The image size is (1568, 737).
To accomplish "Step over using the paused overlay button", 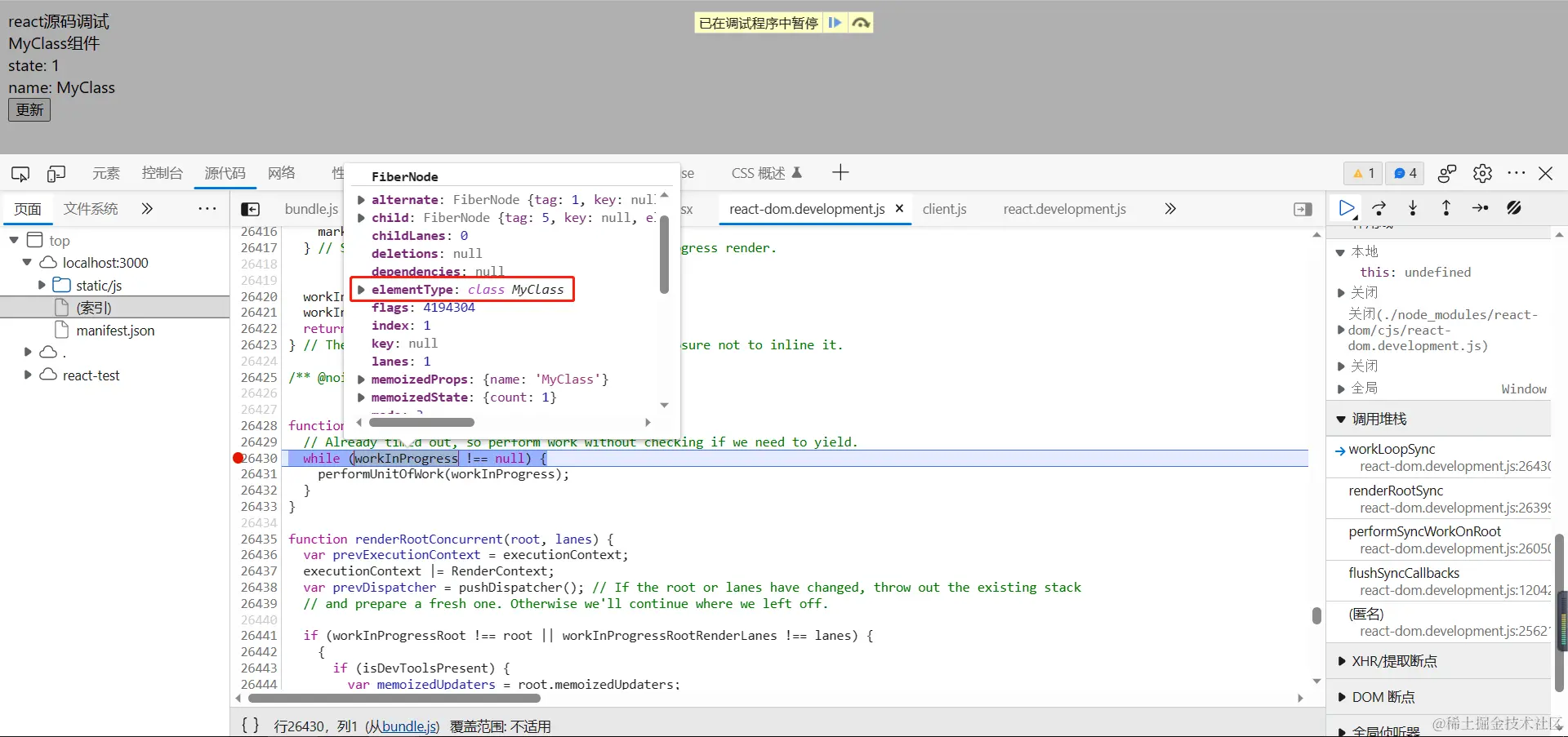I will point(861,23).
